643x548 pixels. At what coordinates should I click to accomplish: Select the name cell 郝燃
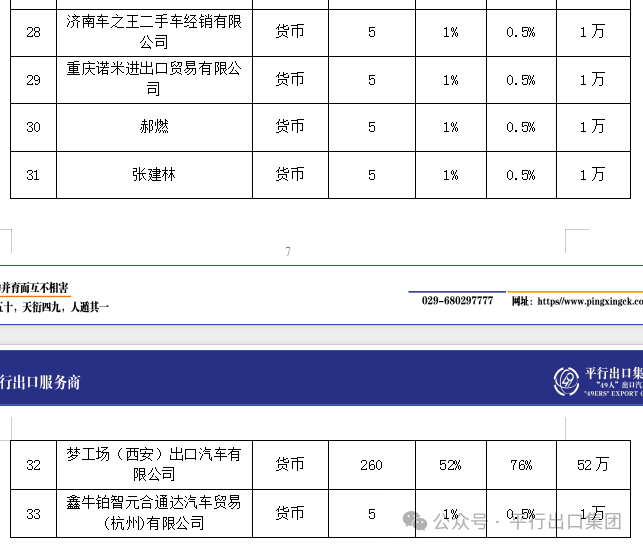tap(154, 127)
